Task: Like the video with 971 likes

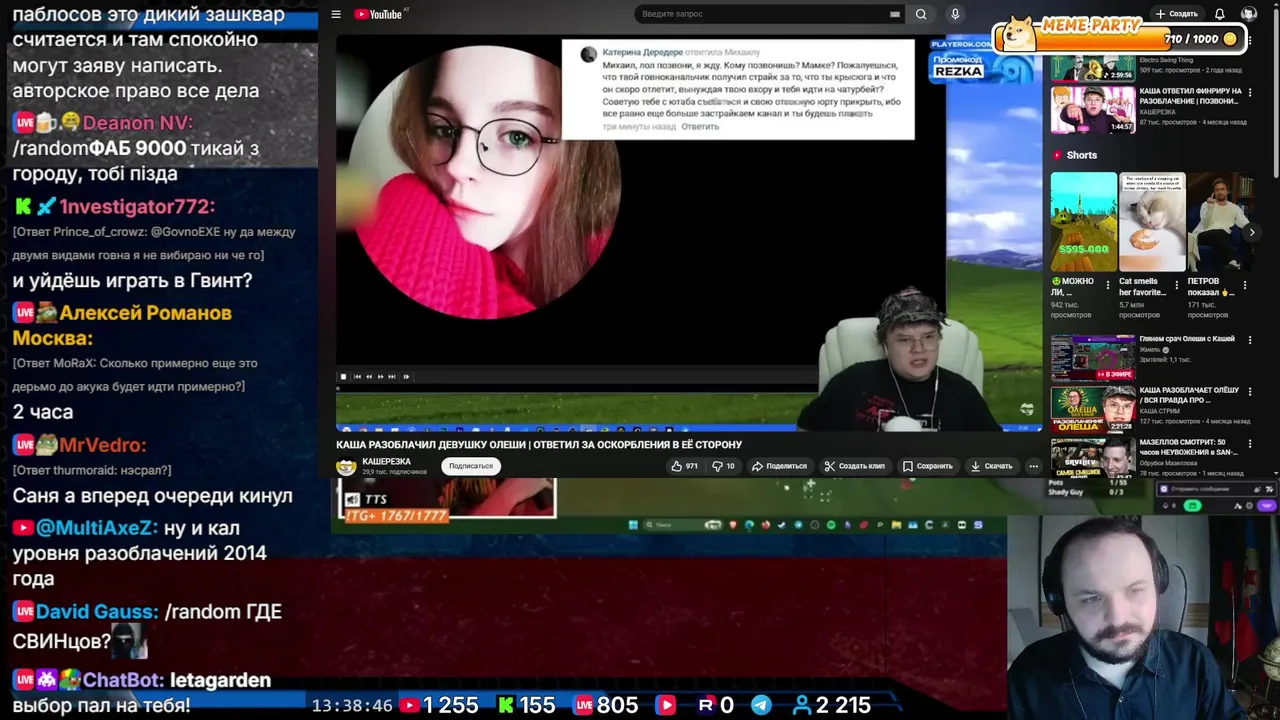Action: (x=685, y=466)
